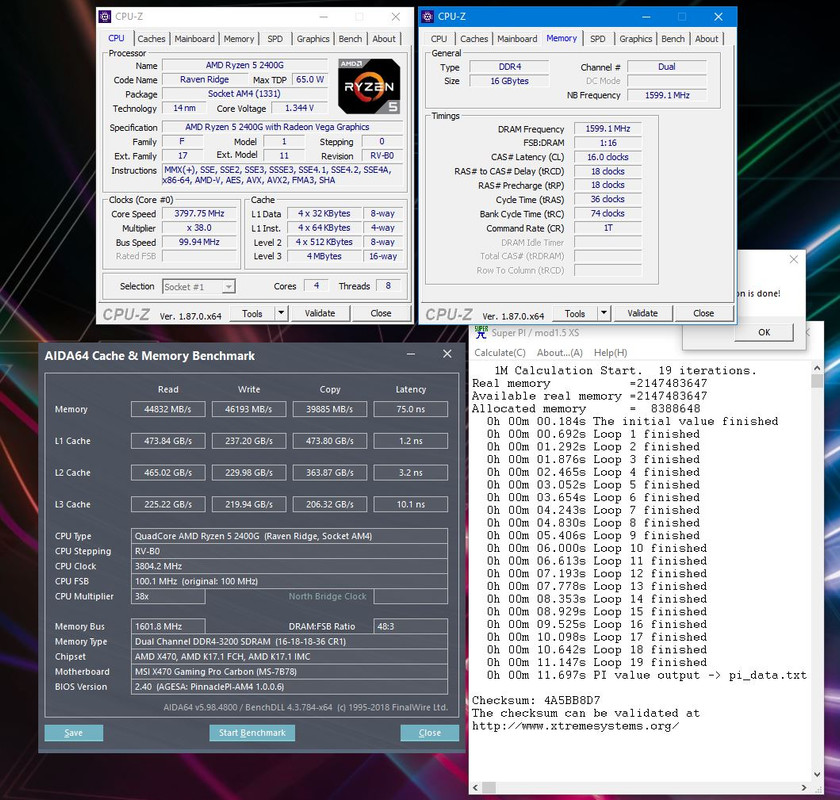
Task: Open the Memory tab in left CPU-Z window
Action: (238, 39)
